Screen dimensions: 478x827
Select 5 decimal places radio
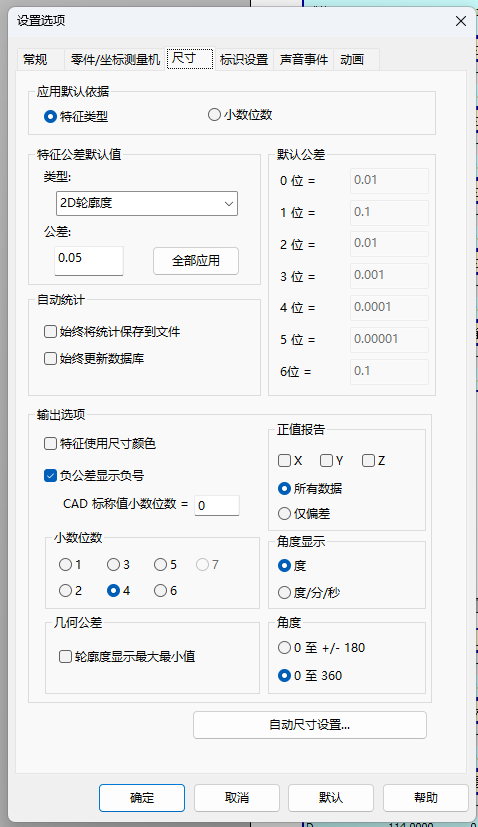click(x=165, y=565)
